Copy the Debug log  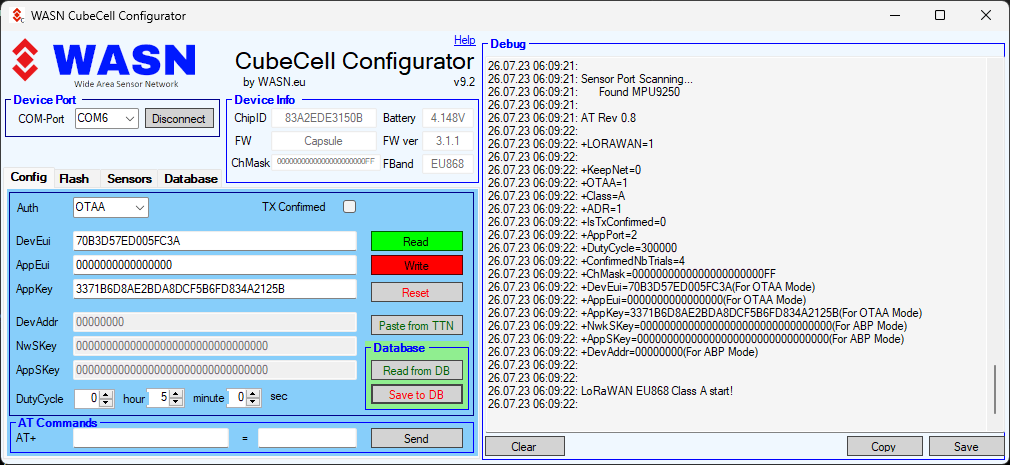(x=883, y=446)
